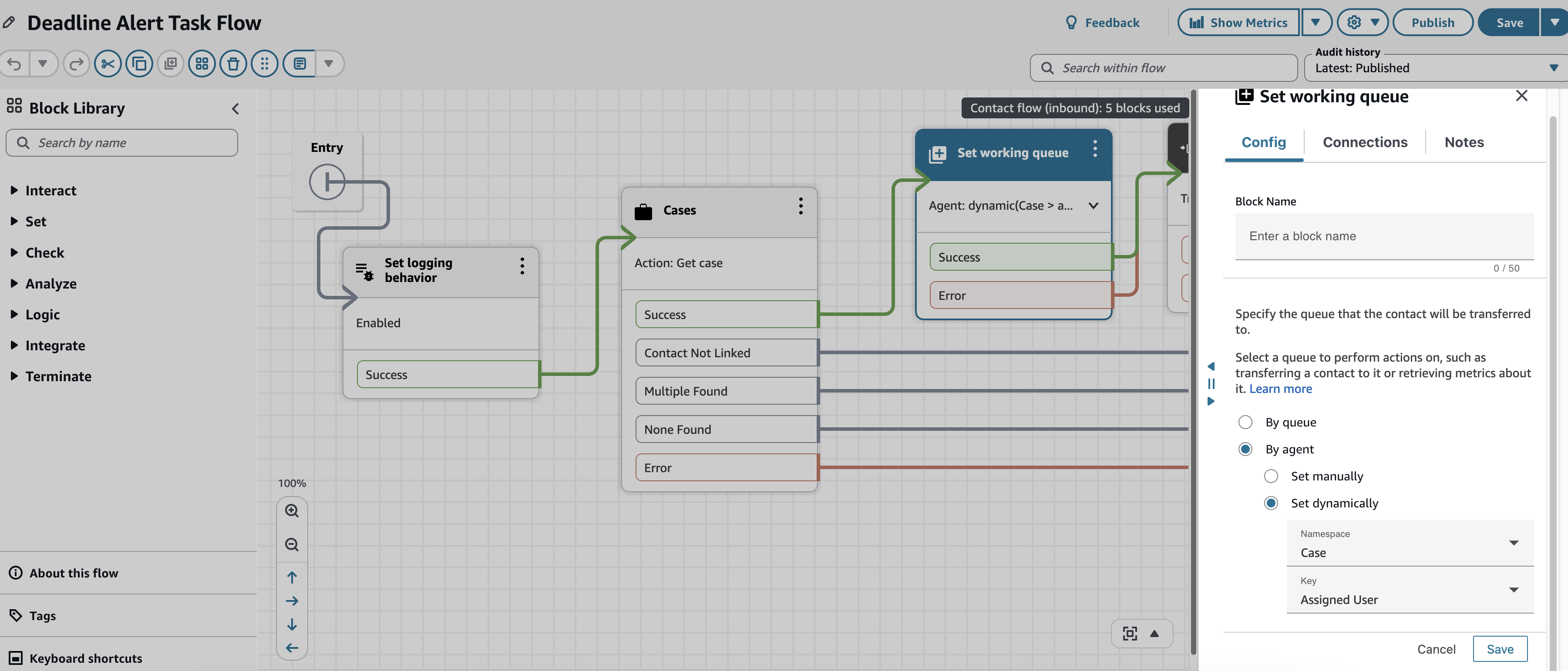Fit the flow to screen
This screenshot has height=671, width=1568.
point(1130,633)
